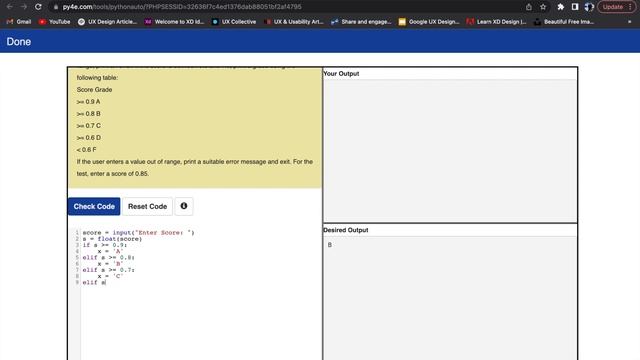This screenshot has width=640, height=360.
Task: Toggle the browser side panel icon
Action: (x=575, y=7)
